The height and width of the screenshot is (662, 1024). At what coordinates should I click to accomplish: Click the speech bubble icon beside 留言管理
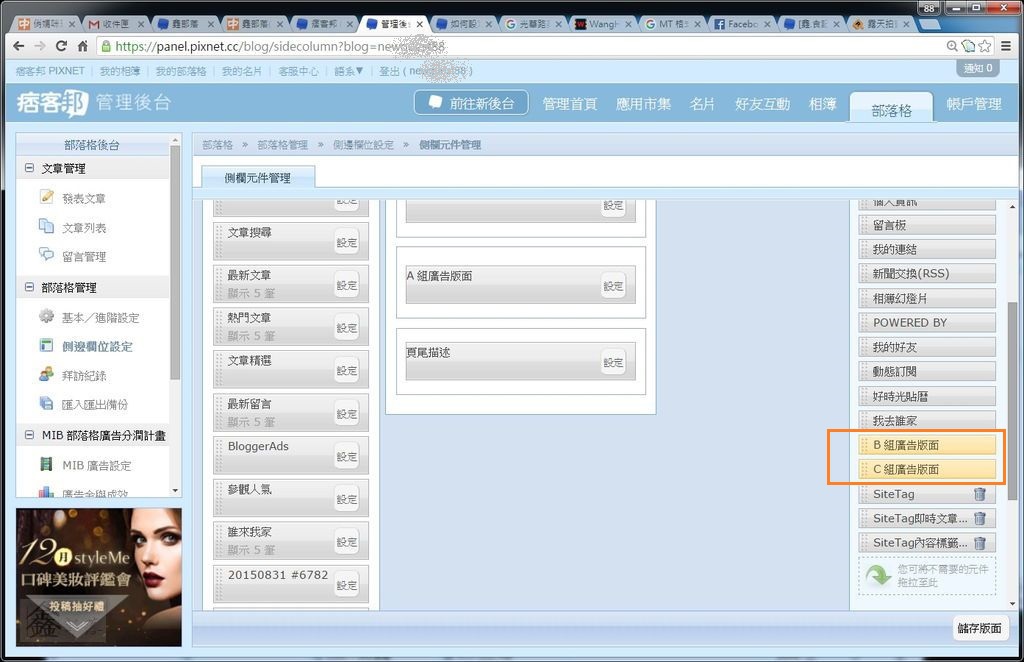[46, 254]
